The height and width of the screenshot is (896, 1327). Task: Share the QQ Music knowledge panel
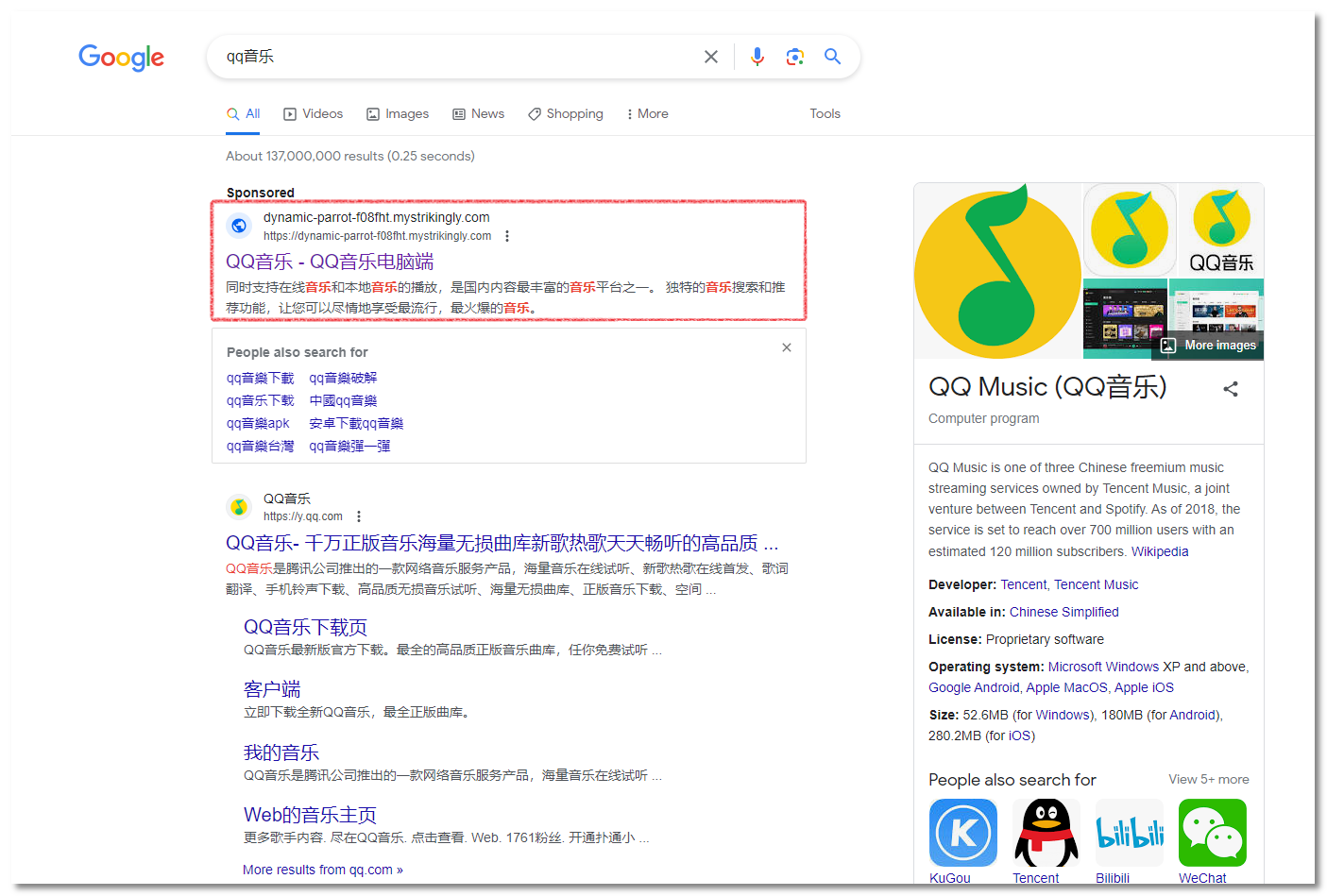click(x=1231, y=388)
